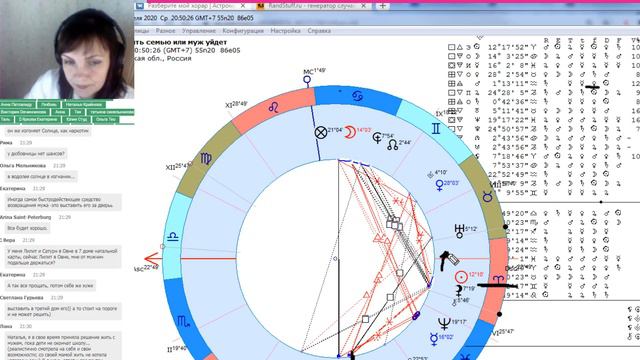The width and height of the screenshot is (640, 360).
Task: Open the Управление menu
Action: point(199,31)
